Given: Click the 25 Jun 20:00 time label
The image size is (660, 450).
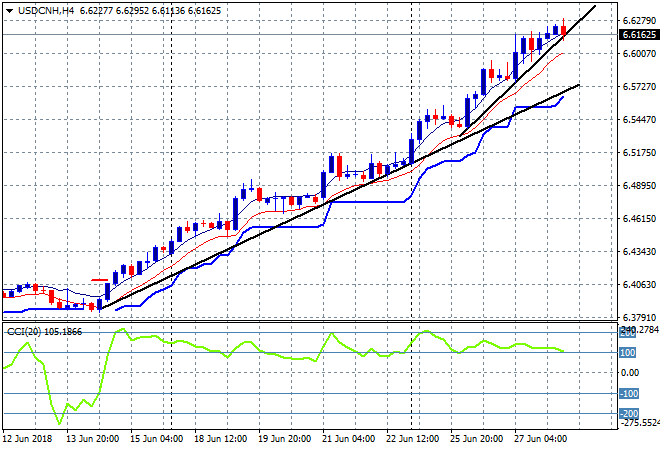Looking at the screenshot, I should [x=477, y=438].
